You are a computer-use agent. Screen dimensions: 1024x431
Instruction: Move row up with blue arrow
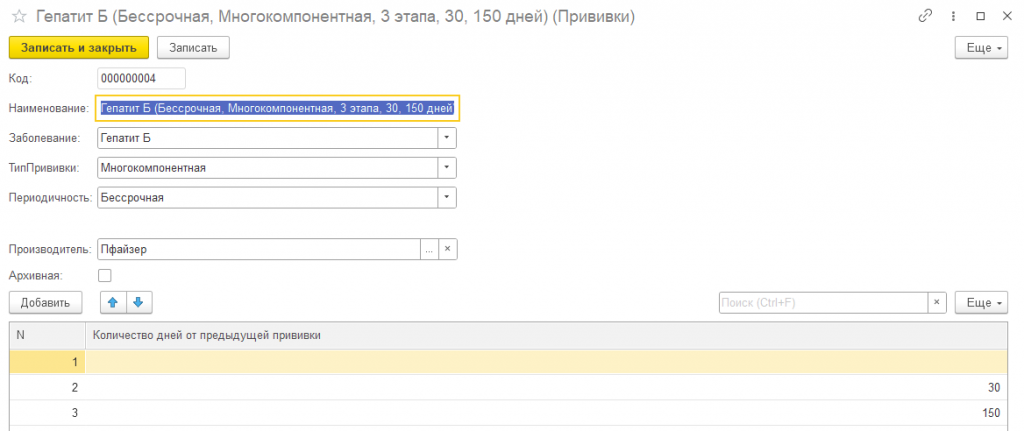tap(112, 302)
